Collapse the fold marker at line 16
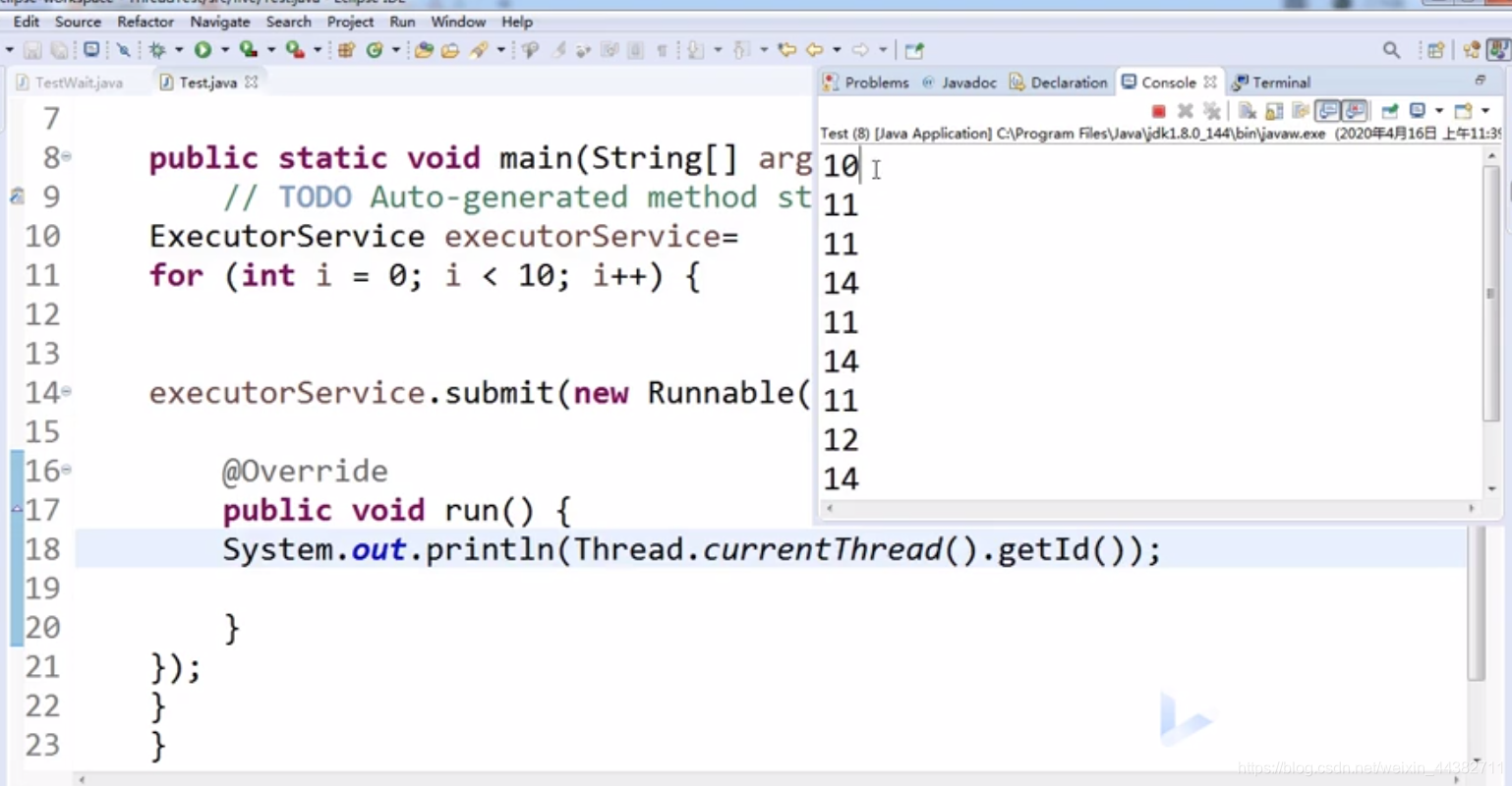1512x786 pixels. point(67,470)
